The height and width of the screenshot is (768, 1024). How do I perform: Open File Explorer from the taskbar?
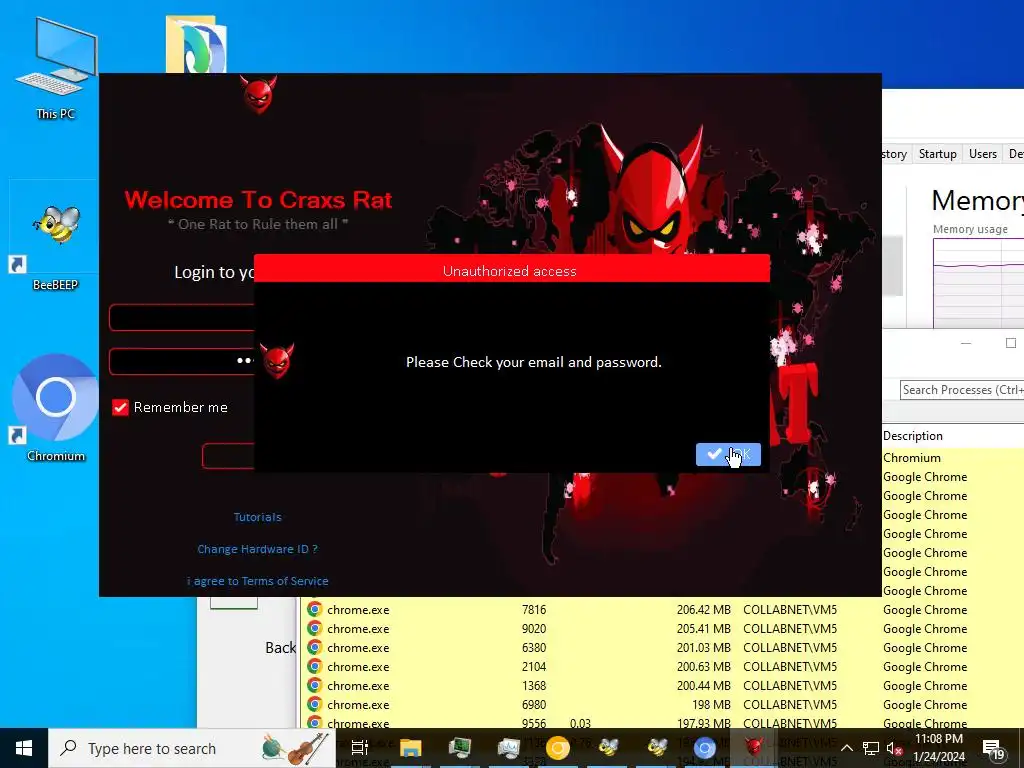click(x=411, y=748)
